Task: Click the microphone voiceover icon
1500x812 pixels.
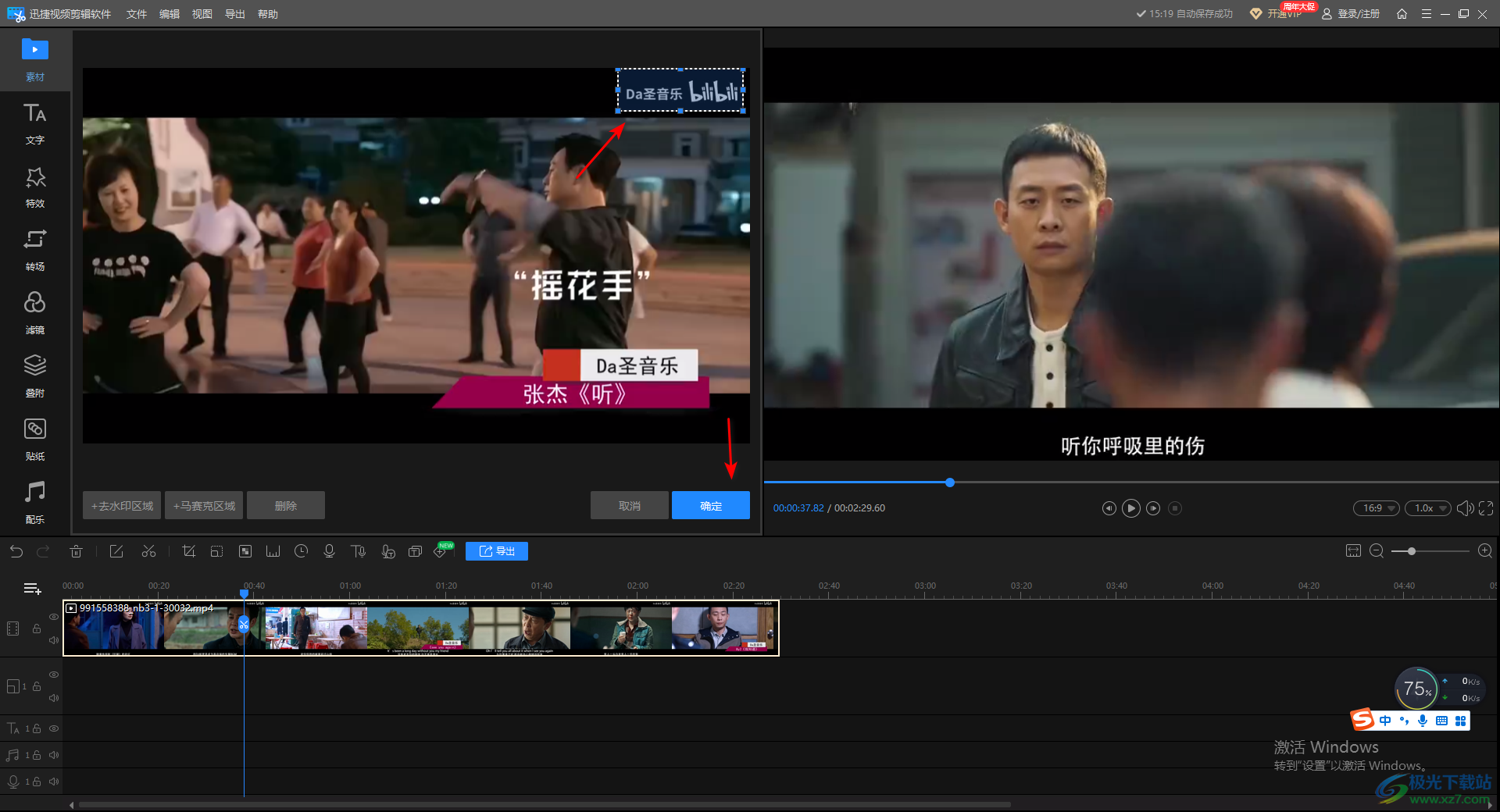Action: point(329,551)
